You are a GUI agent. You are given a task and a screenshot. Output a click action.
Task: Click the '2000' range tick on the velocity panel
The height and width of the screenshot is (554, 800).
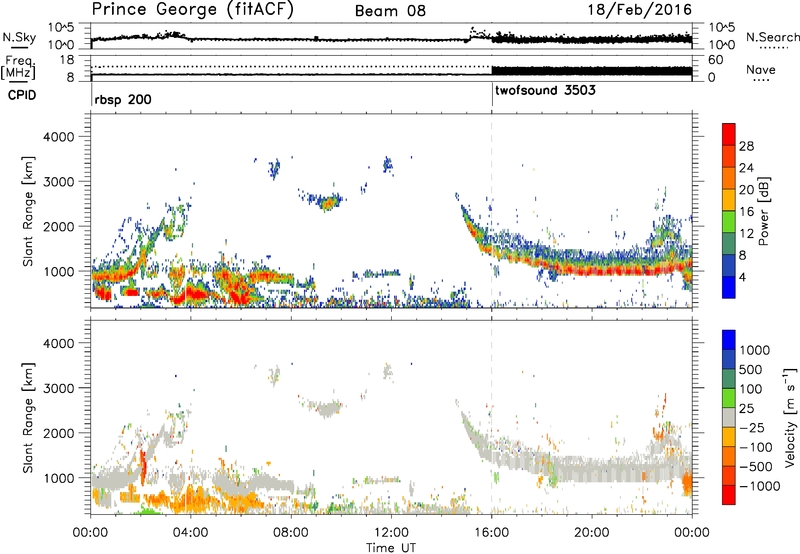tap(58, 433)
